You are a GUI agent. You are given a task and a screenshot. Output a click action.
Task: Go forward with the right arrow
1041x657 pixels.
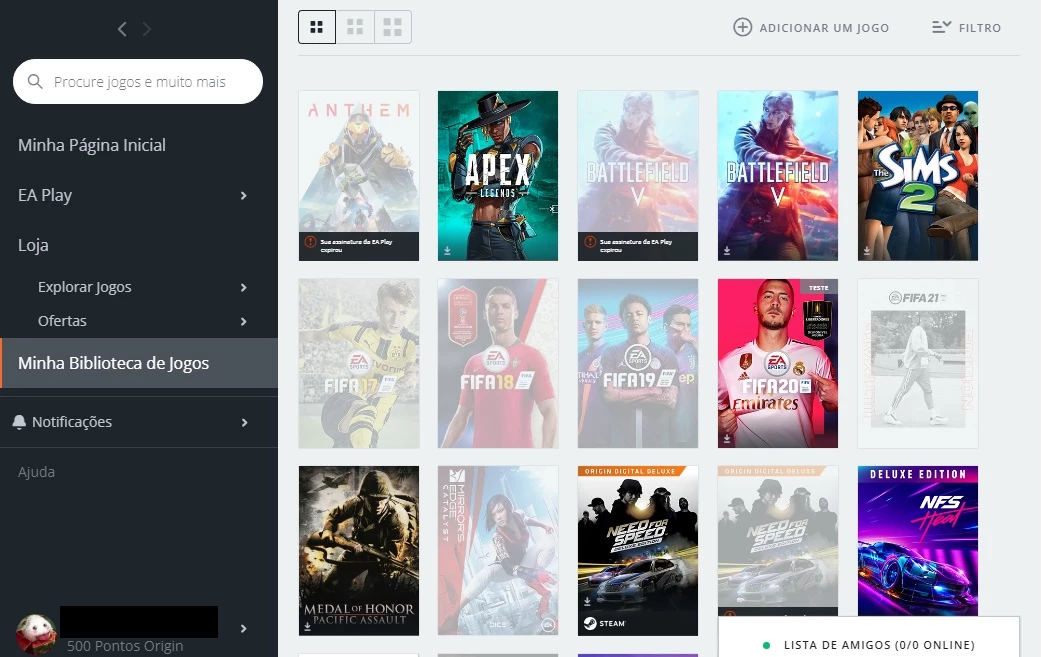[x=147, y=29]
